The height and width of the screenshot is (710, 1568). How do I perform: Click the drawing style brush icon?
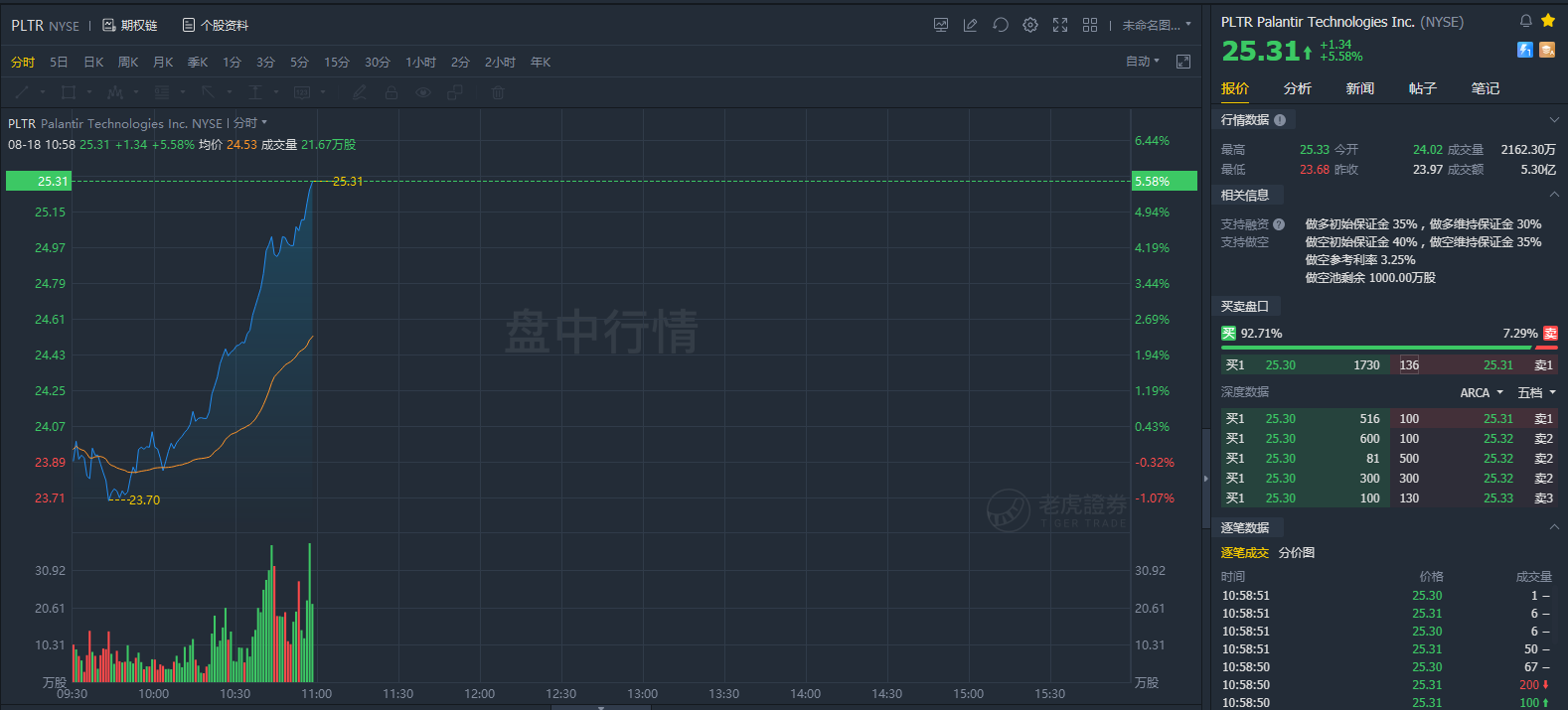tap(360, 92)
